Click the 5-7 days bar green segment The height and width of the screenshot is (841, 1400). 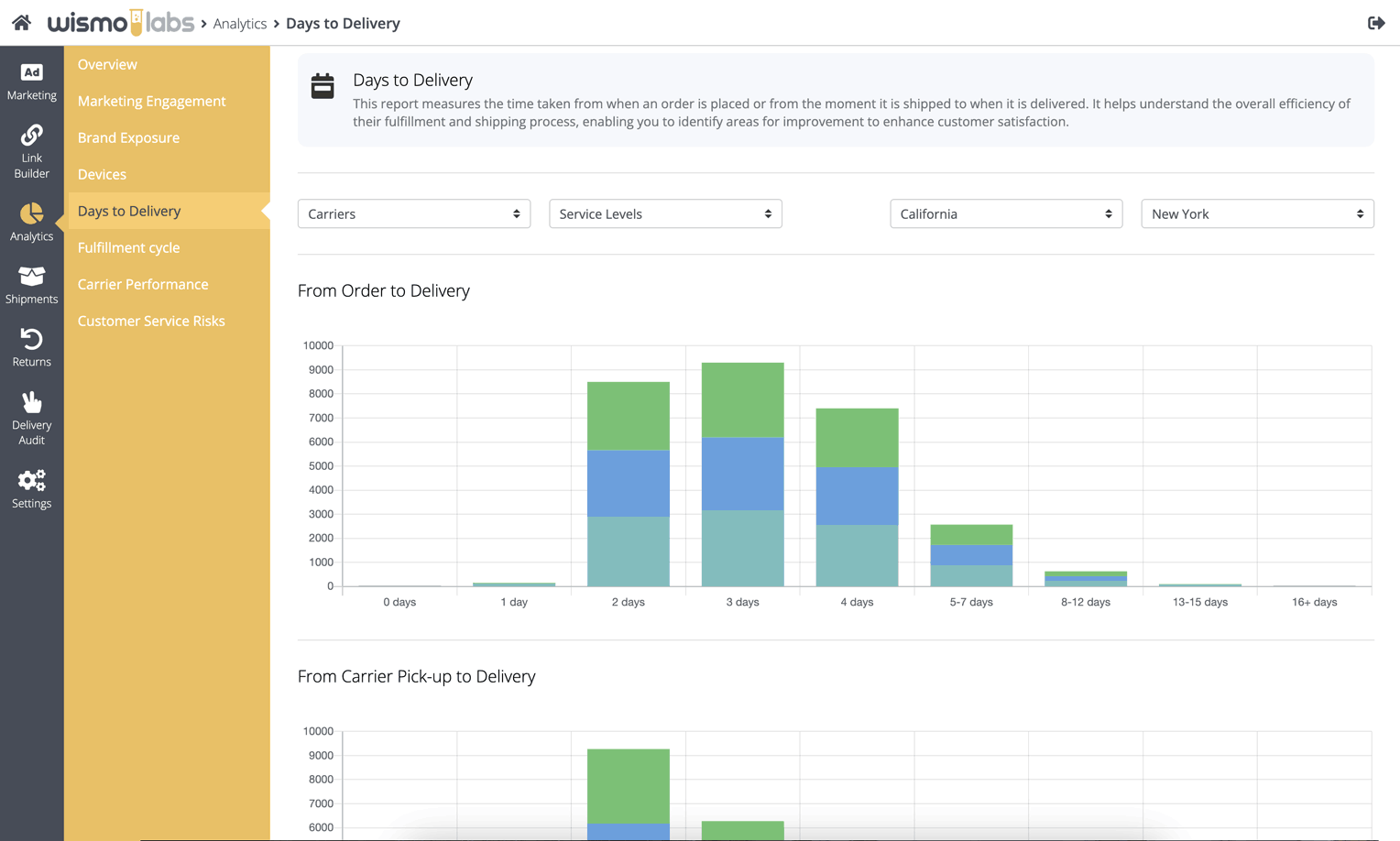coord(971,535)
